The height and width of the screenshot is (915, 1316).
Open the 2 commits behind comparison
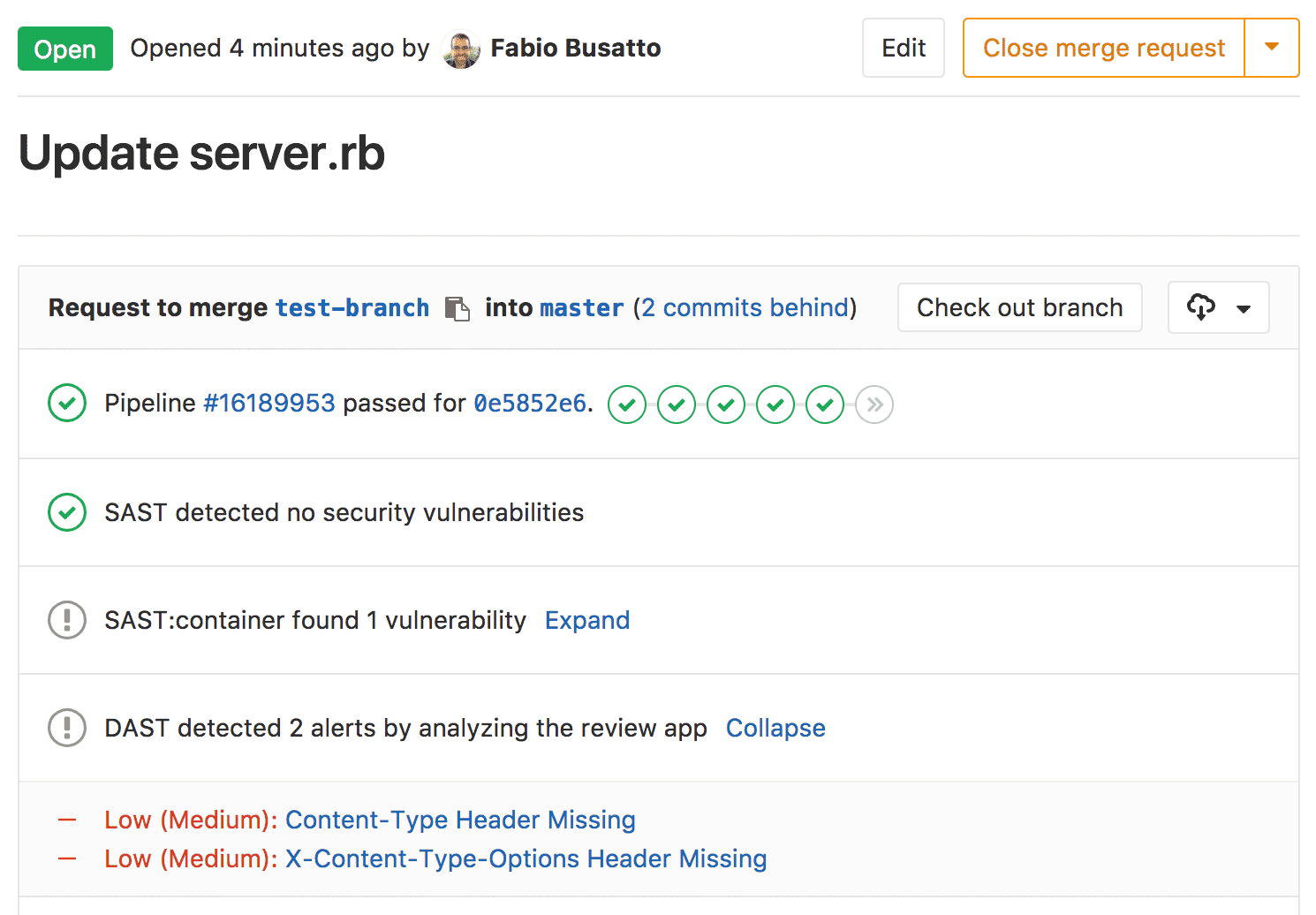click(745, 307)
